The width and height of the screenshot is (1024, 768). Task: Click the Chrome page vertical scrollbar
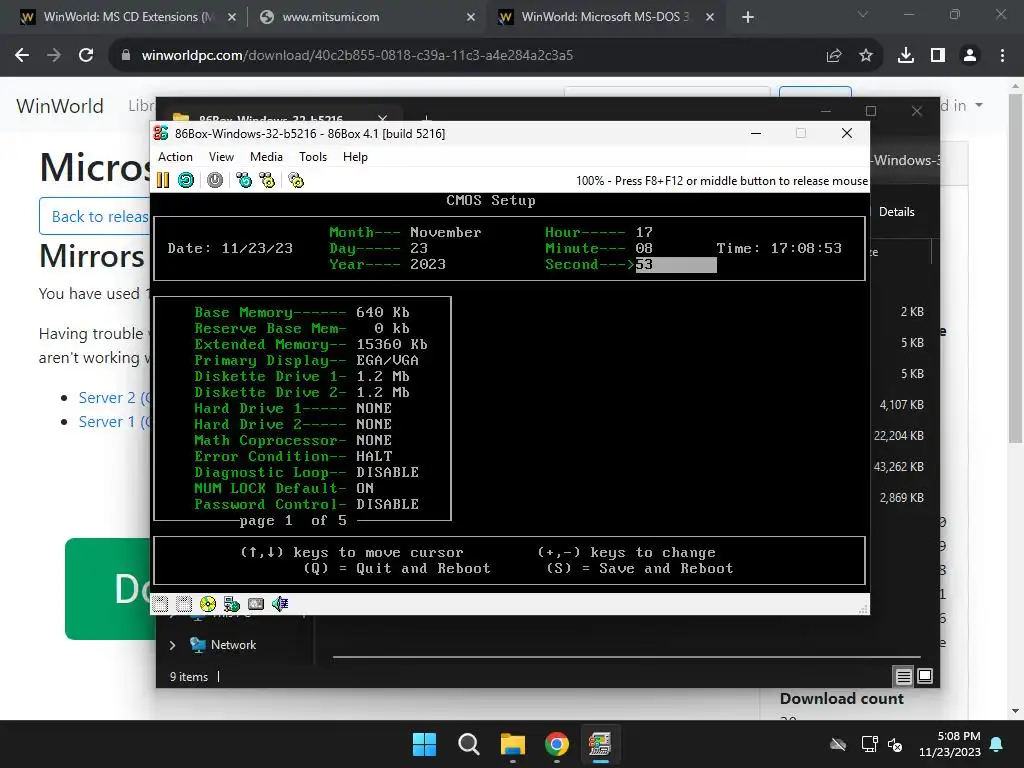(x=1016, y=268)
